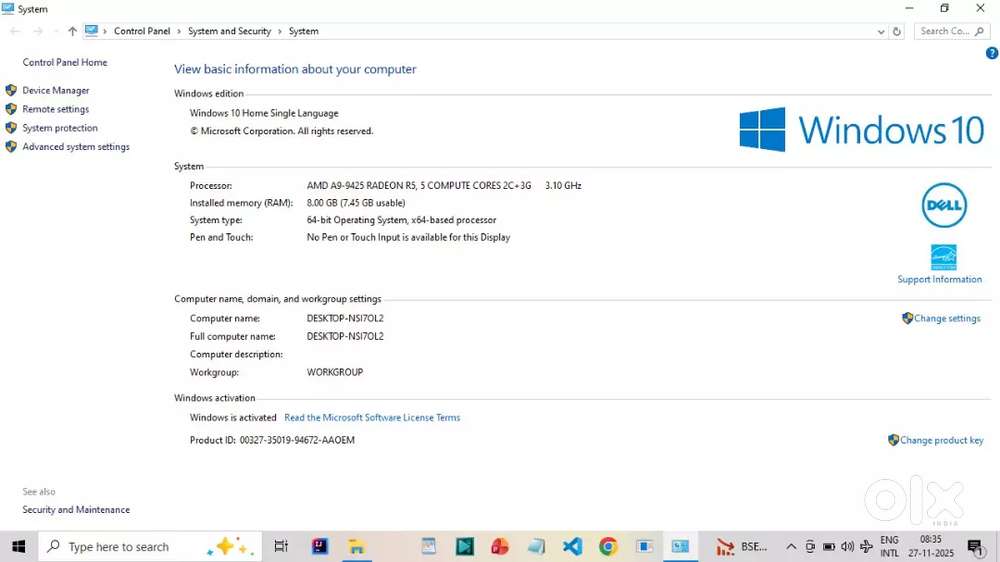1000x562 pixels.
Task: Open Google Chrome from taskbar
Action: [x=608, y=547]
